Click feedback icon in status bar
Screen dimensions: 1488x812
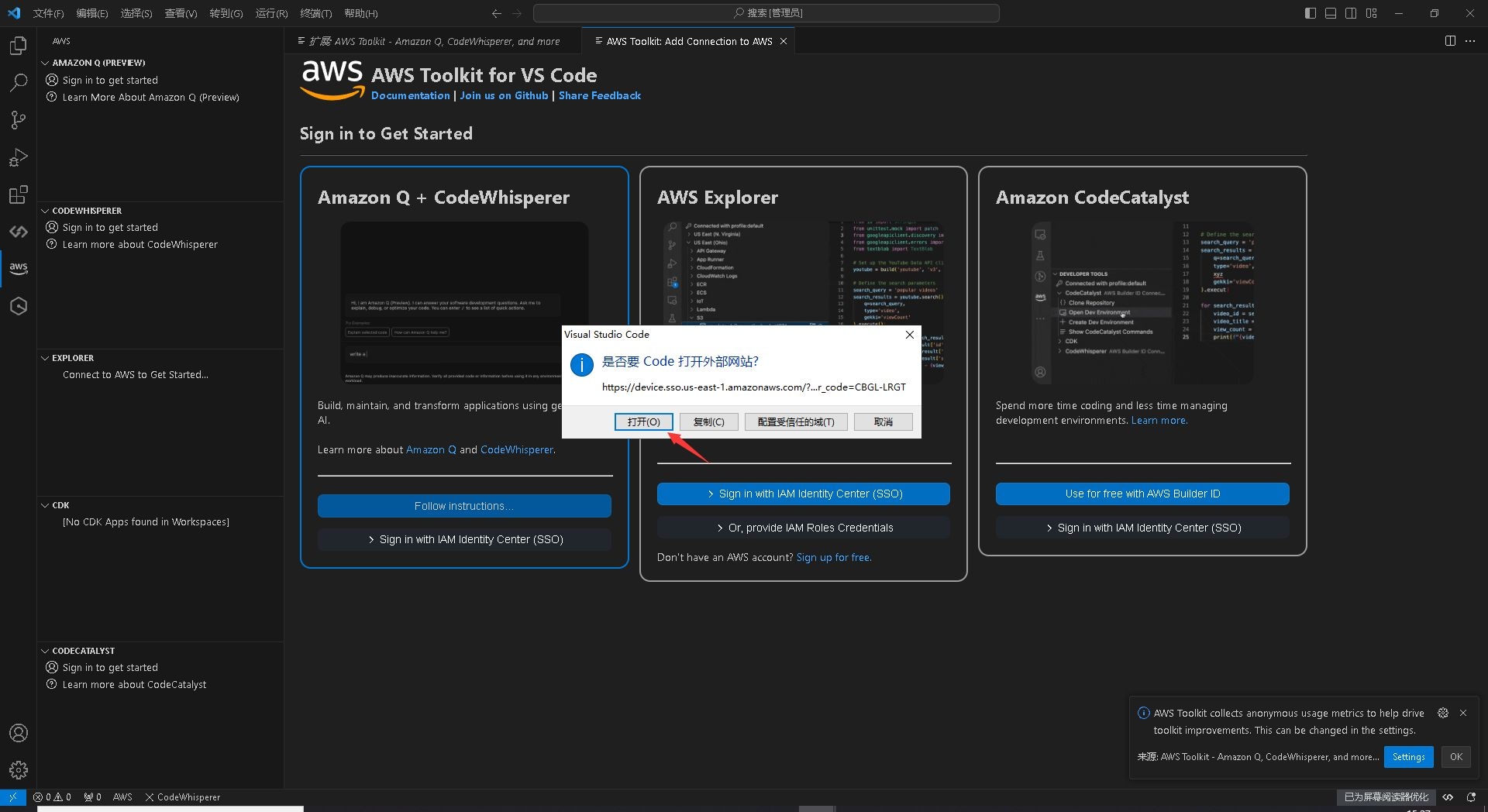click(x=1448, y=797)
